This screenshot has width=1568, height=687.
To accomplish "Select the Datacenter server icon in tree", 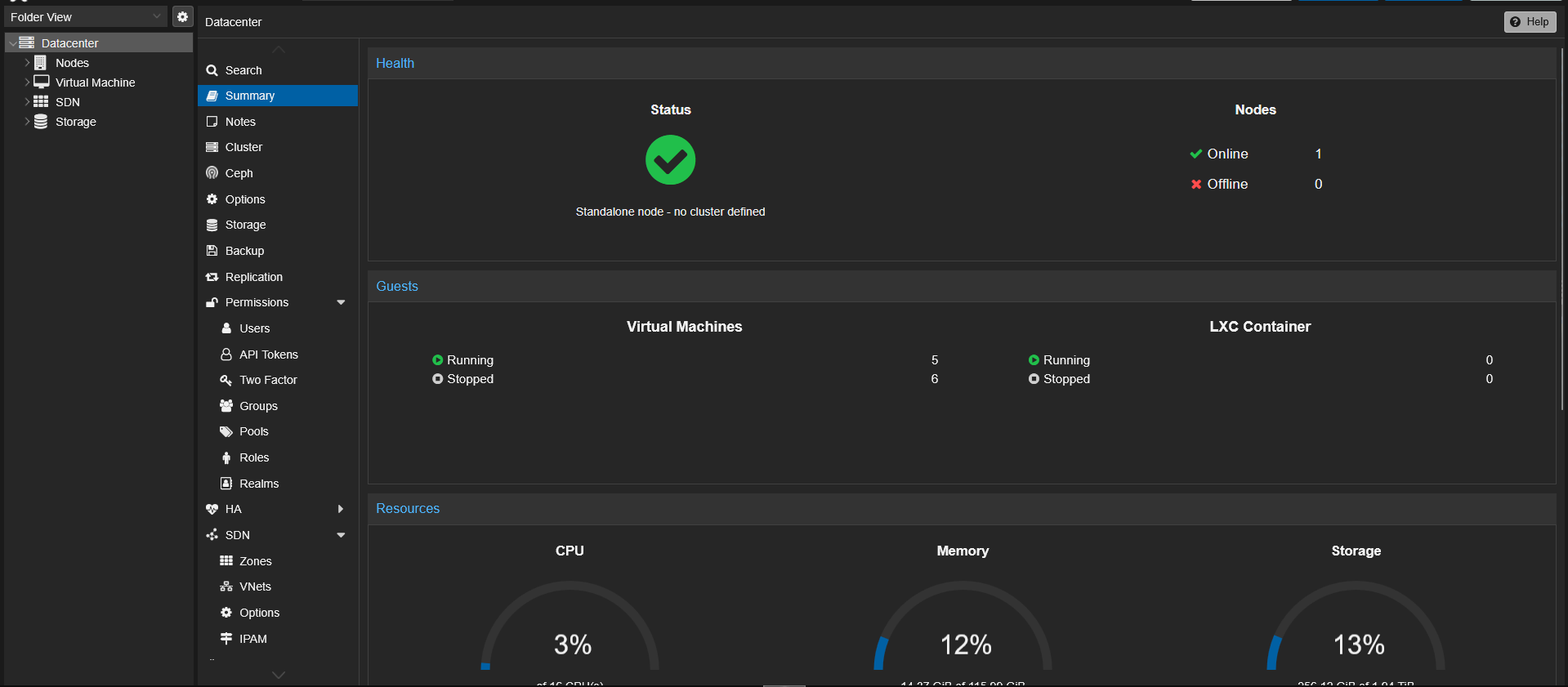I will click(27, 42).
